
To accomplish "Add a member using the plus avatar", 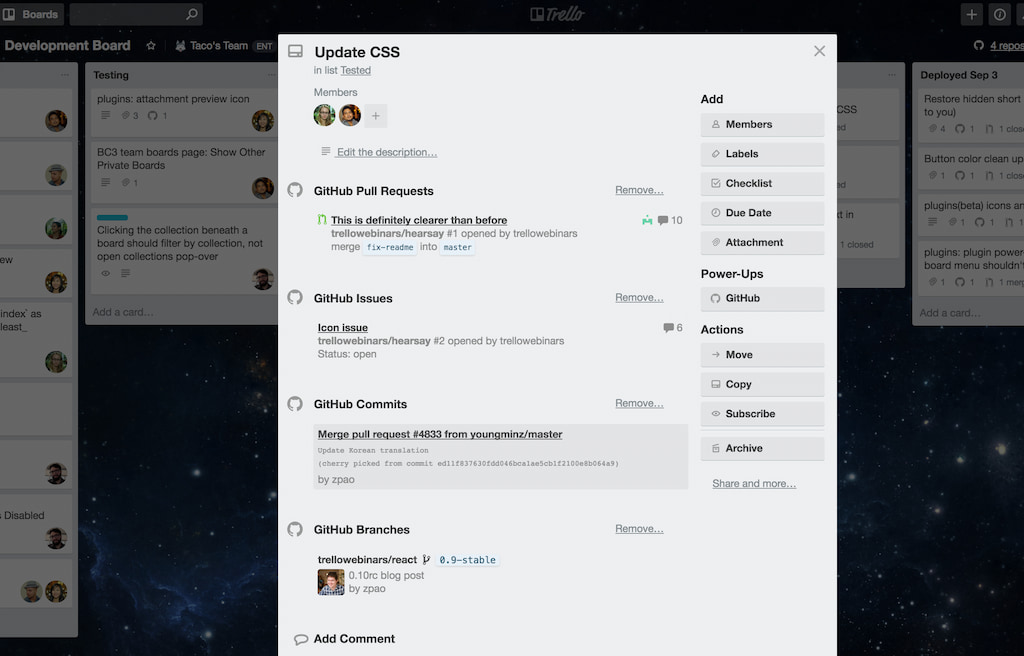I will point(376,115).
